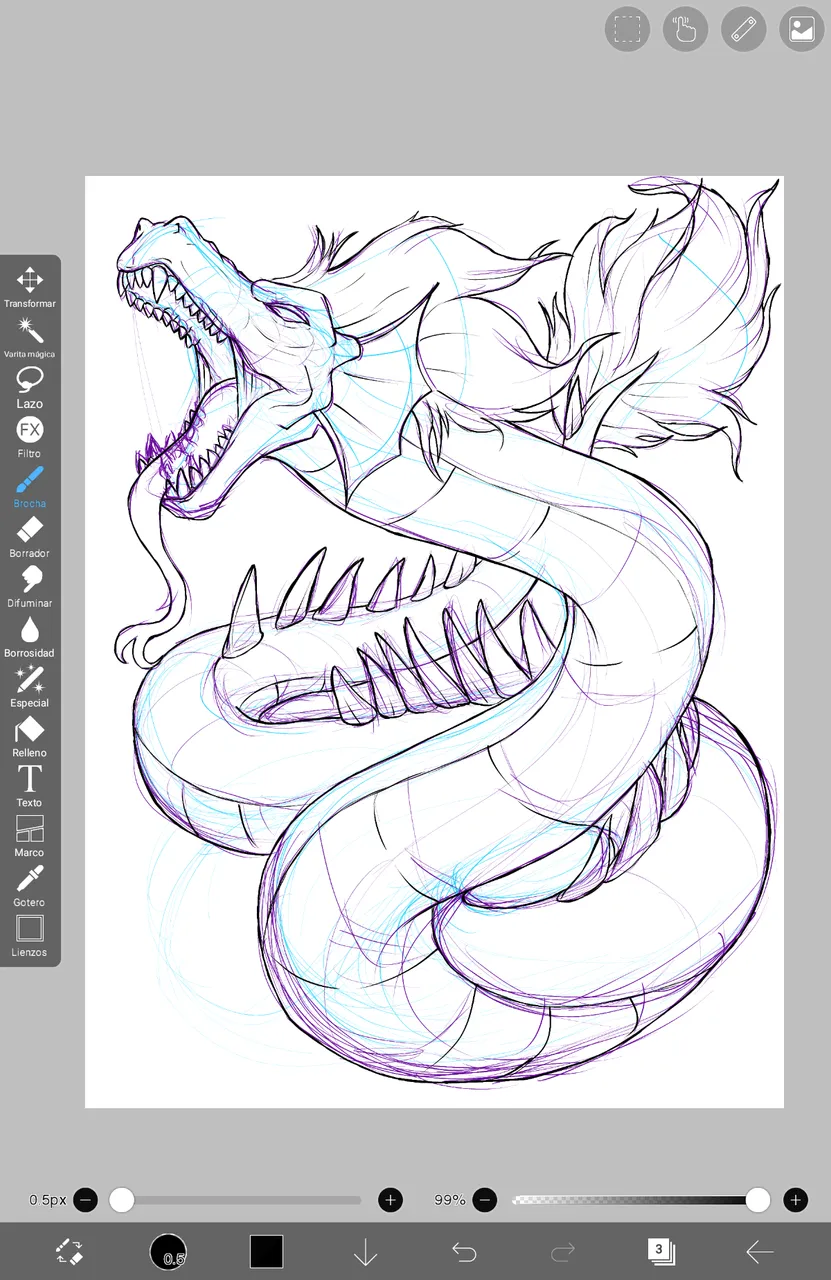This screenshot has height=1280, width=831.
Task: Pick the Difuminar smudge tool
Action: (29, 587)
